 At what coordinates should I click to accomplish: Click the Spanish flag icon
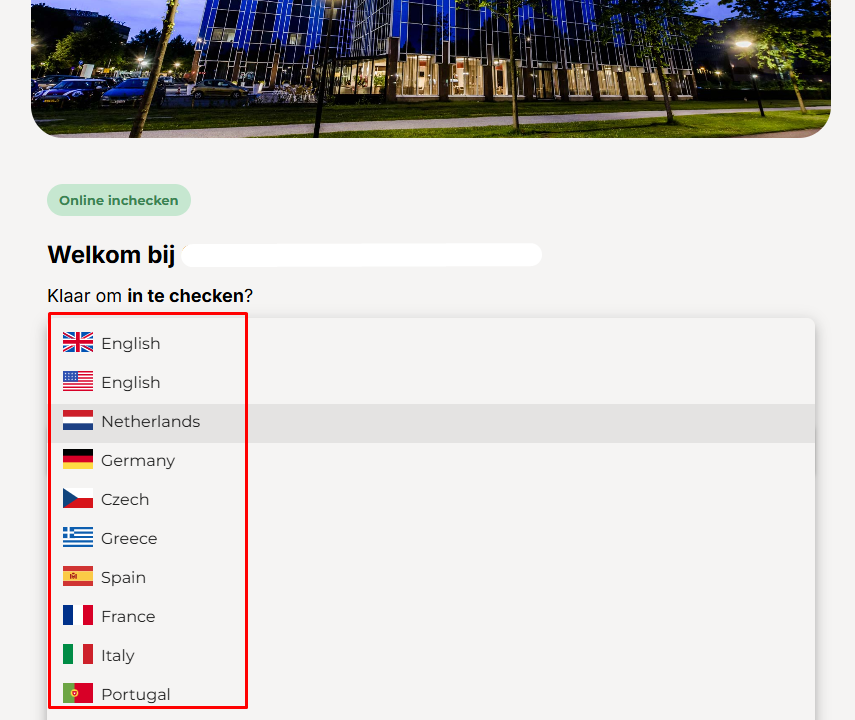pyautogui.click(x=78, y=577)
